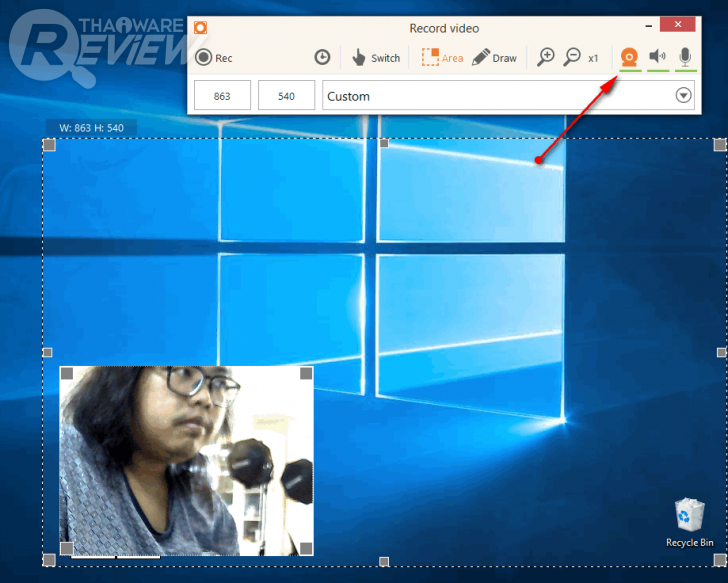Click left-middle handle of recording area

47,352
